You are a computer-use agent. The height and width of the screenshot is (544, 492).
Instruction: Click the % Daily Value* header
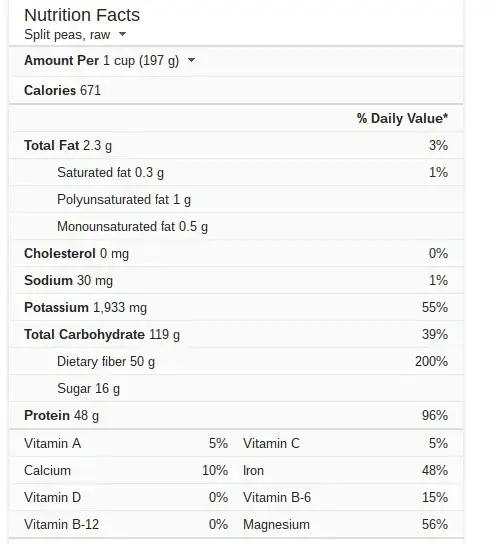point(402,118)
